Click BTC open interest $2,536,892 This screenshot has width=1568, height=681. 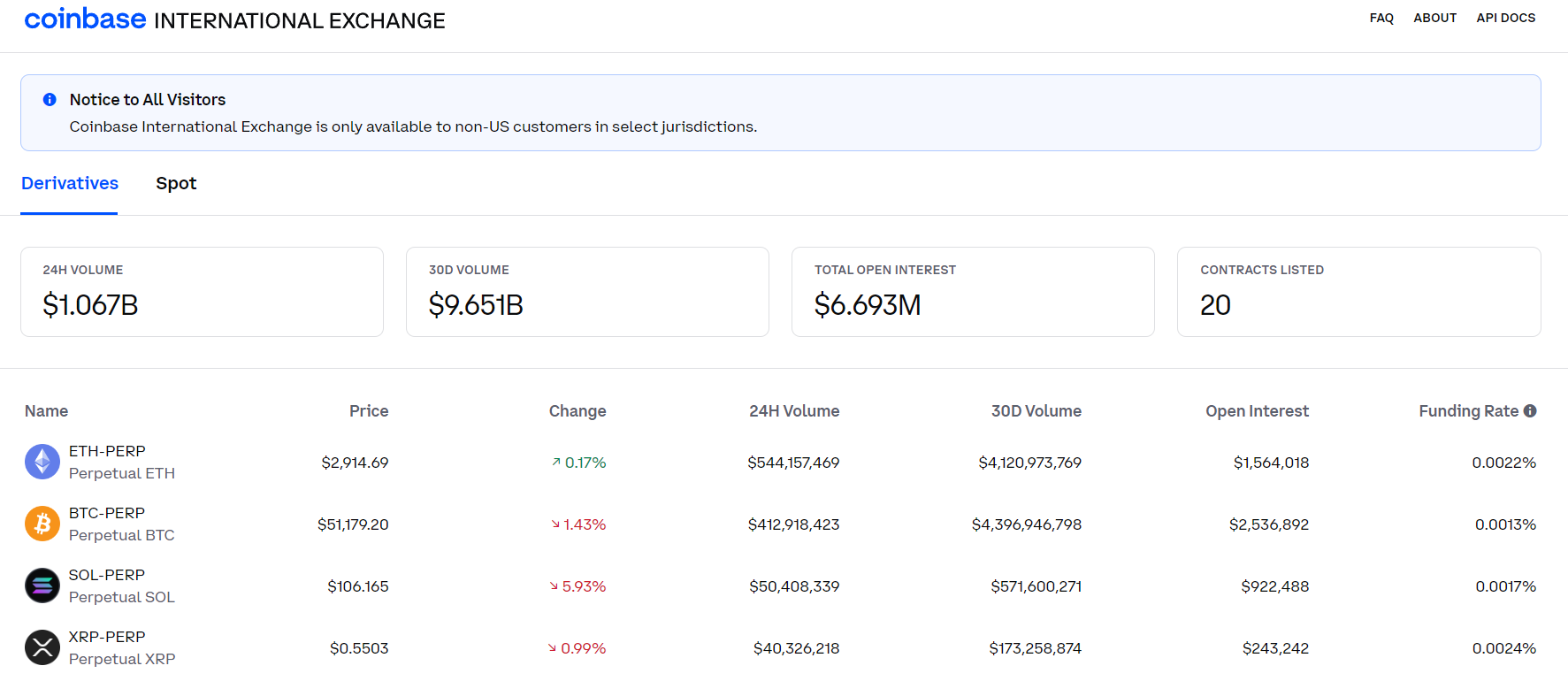point(1269,524)
